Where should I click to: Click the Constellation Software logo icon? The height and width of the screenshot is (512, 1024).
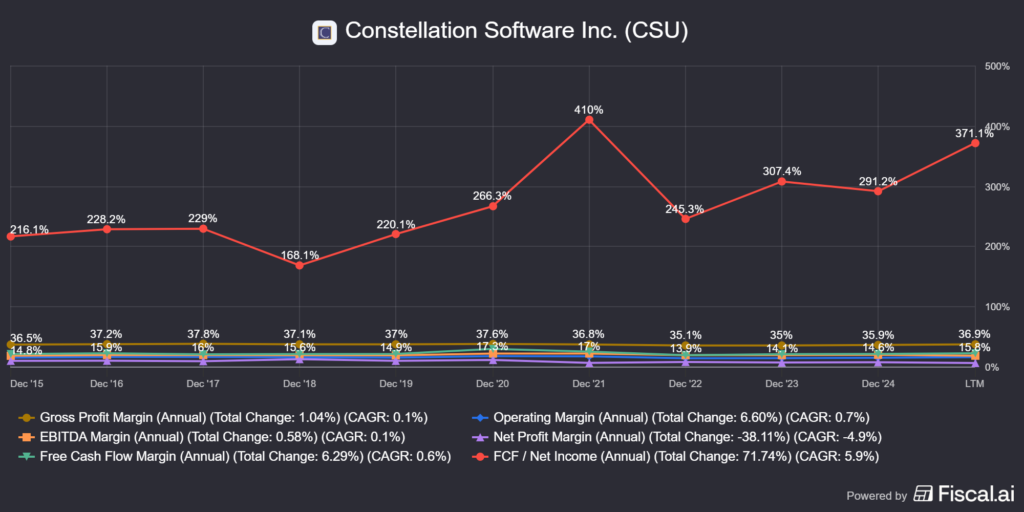click(324, 32)
